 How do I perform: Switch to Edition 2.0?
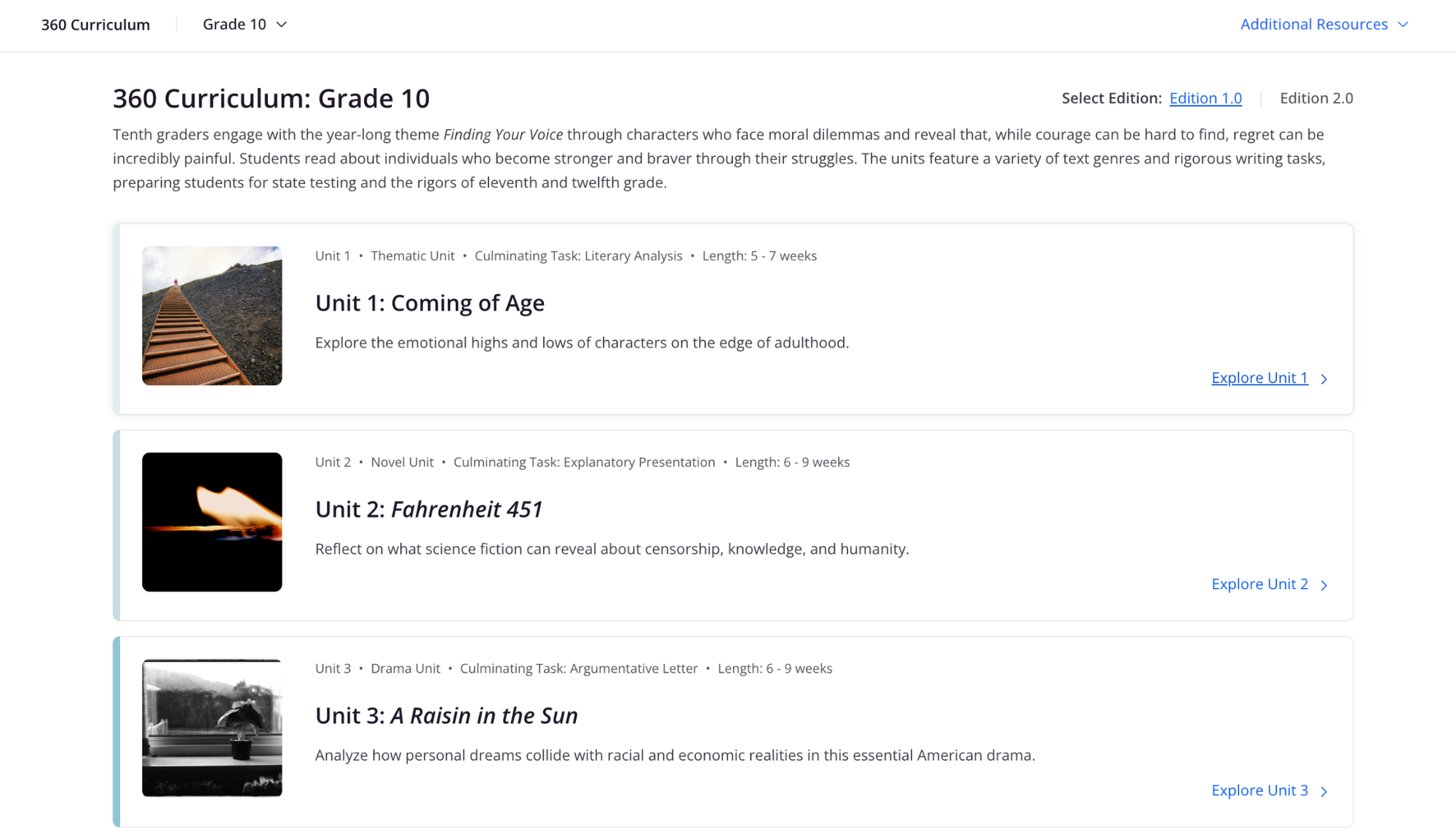1316,98
